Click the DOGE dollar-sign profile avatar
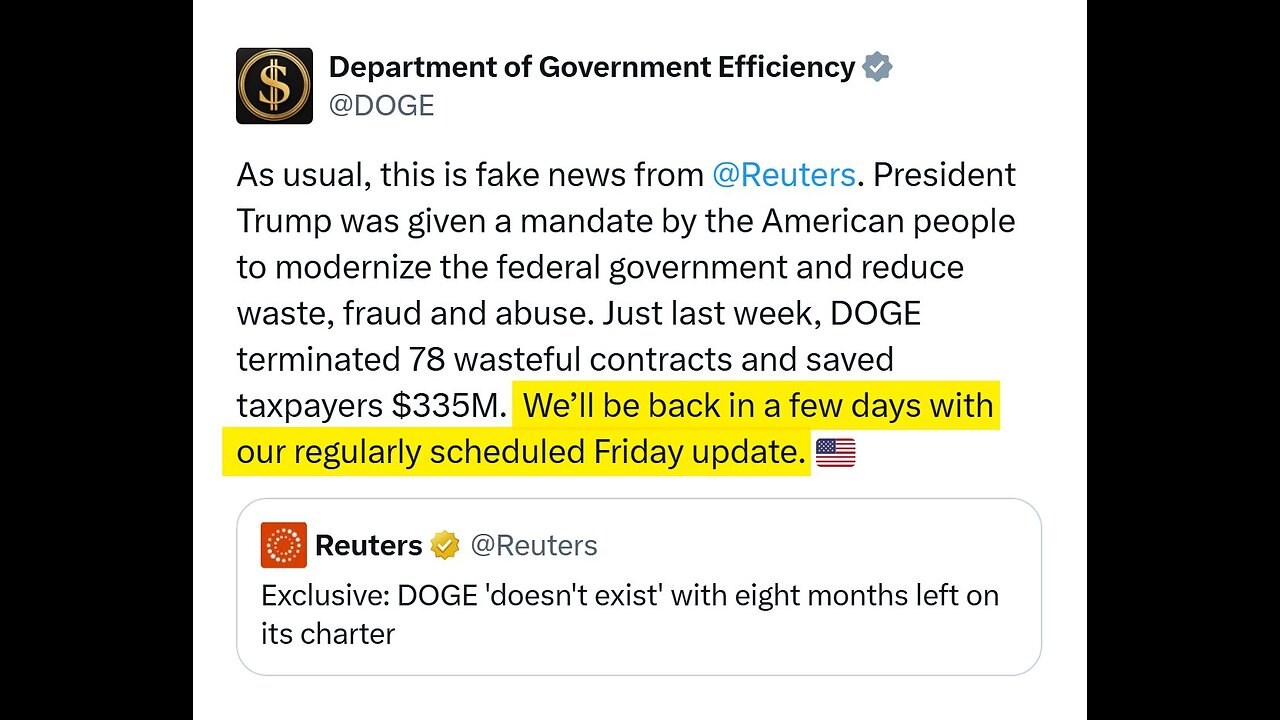The image size is (1280, 720). click(274, 86)
